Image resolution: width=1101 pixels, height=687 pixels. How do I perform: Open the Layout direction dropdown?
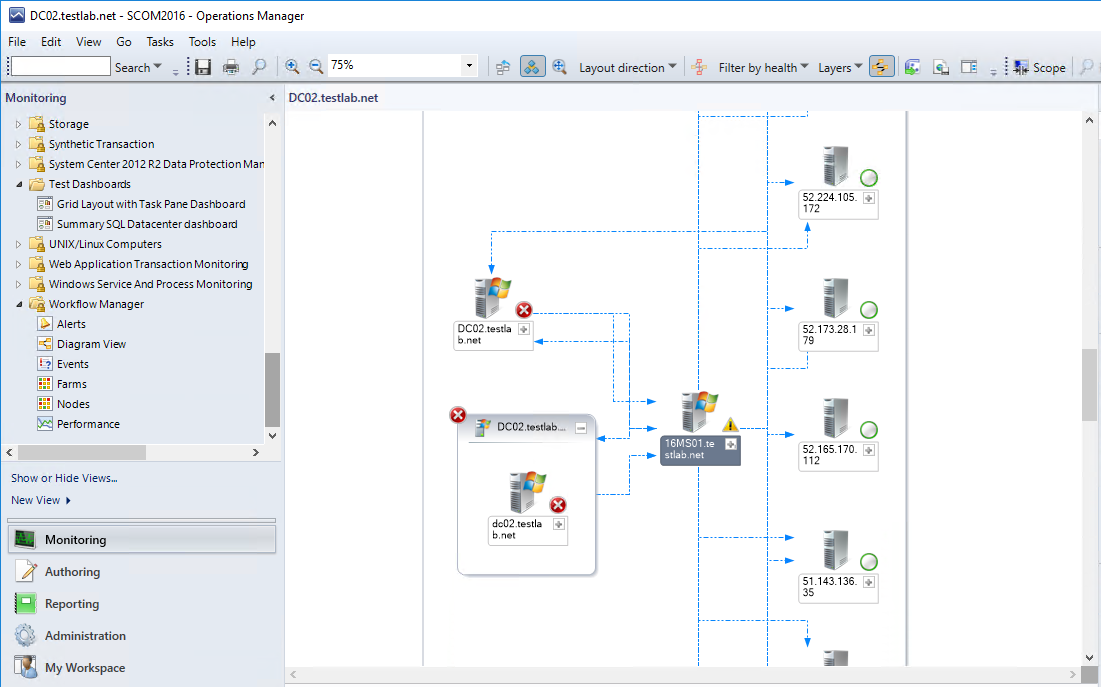(x=628, y=67)
